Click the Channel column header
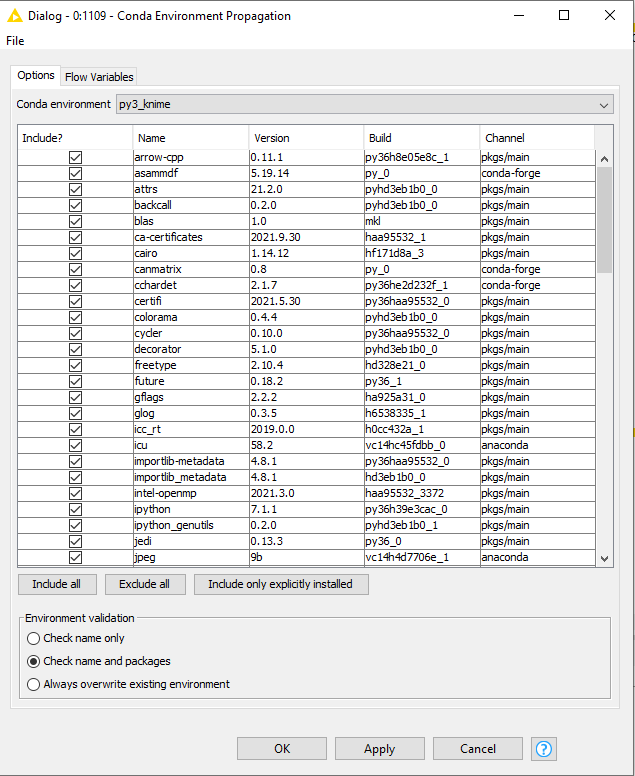 (537, 138)
